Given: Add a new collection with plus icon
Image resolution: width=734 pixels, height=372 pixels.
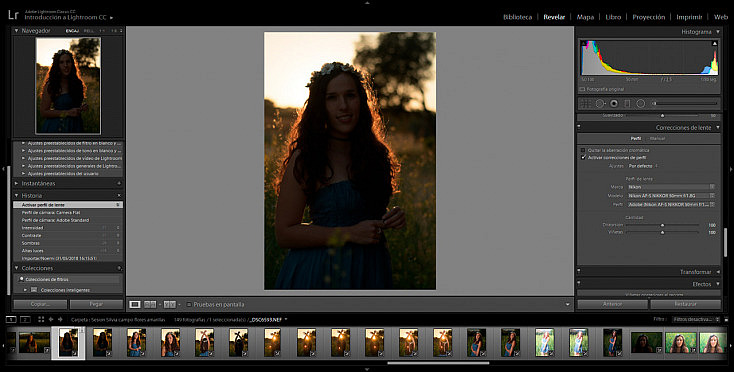Looking at the screenshot, I should 119,268.
